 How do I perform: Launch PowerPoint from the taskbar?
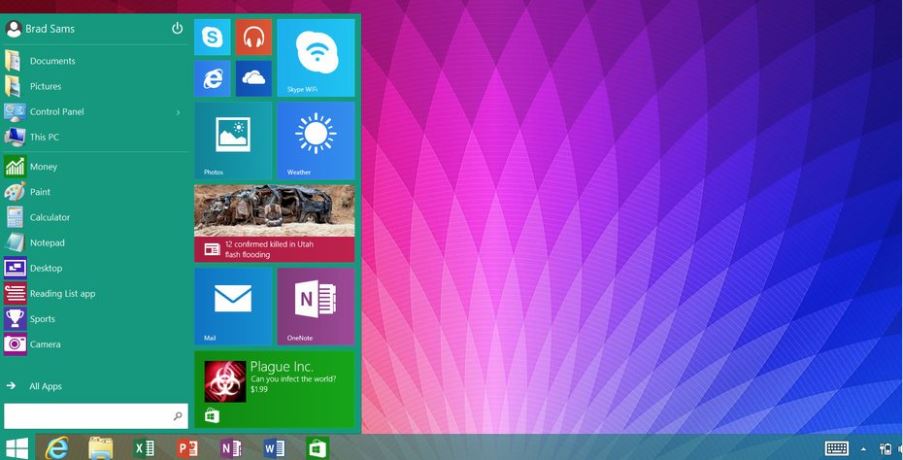(187, 448)
